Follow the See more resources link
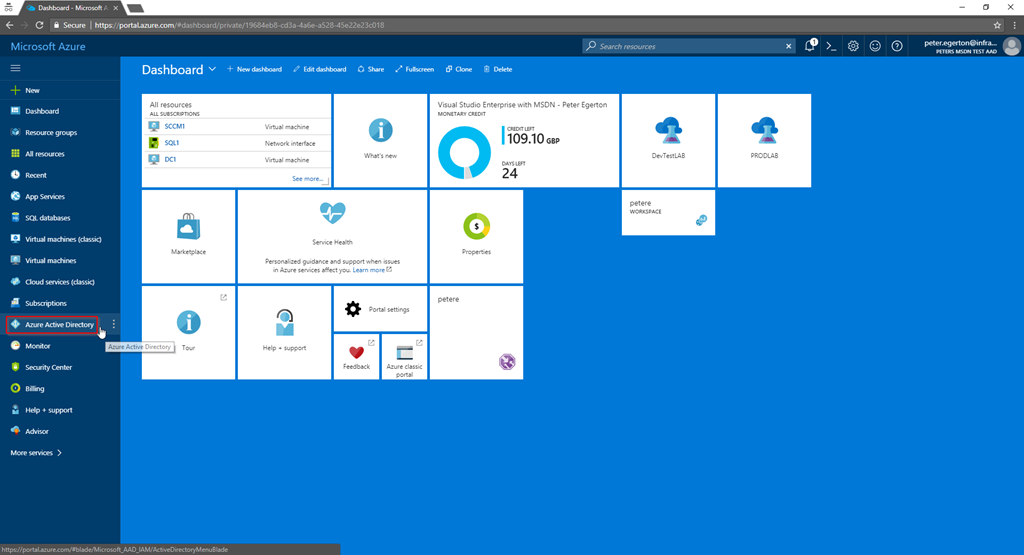This screenshot has width=1024, height=555. pyautogui.click(x=307, y=179)
